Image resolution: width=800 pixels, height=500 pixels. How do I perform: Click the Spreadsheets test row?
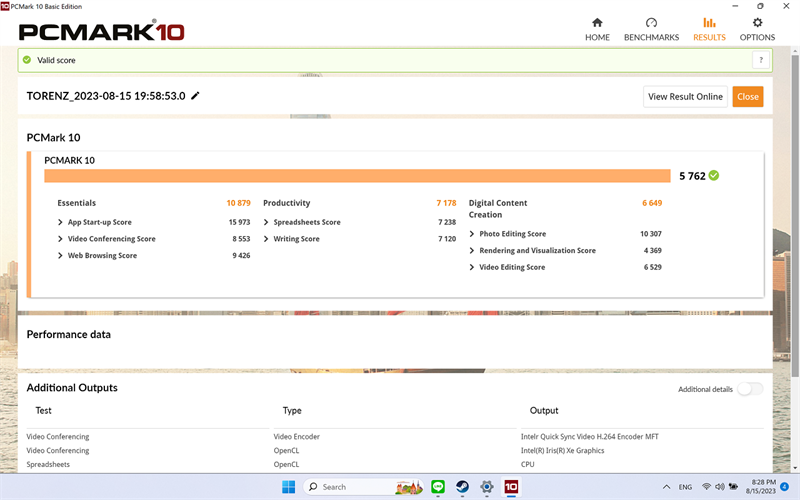pos(48,464)
